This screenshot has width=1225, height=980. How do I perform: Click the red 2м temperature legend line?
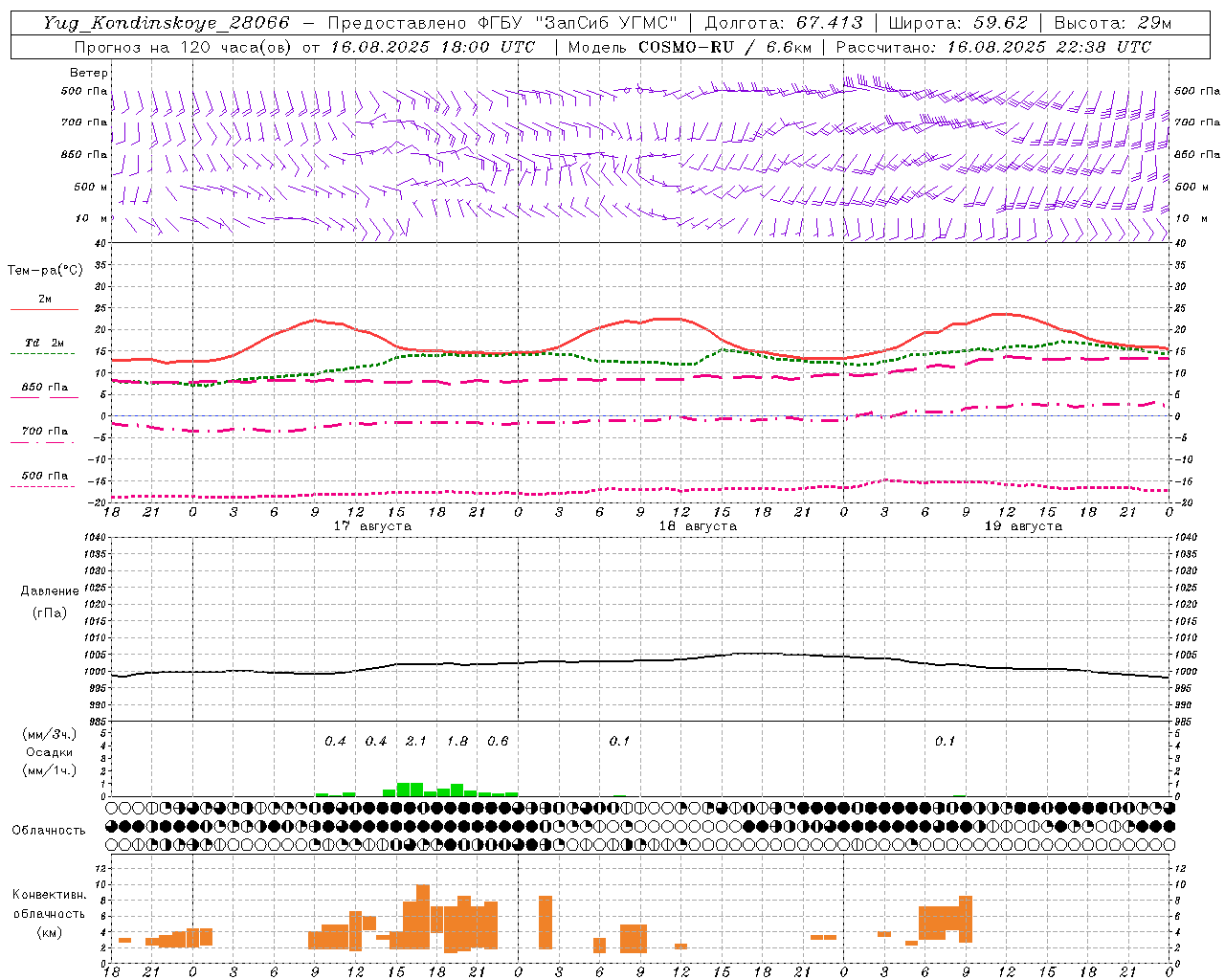pos(44,309)
